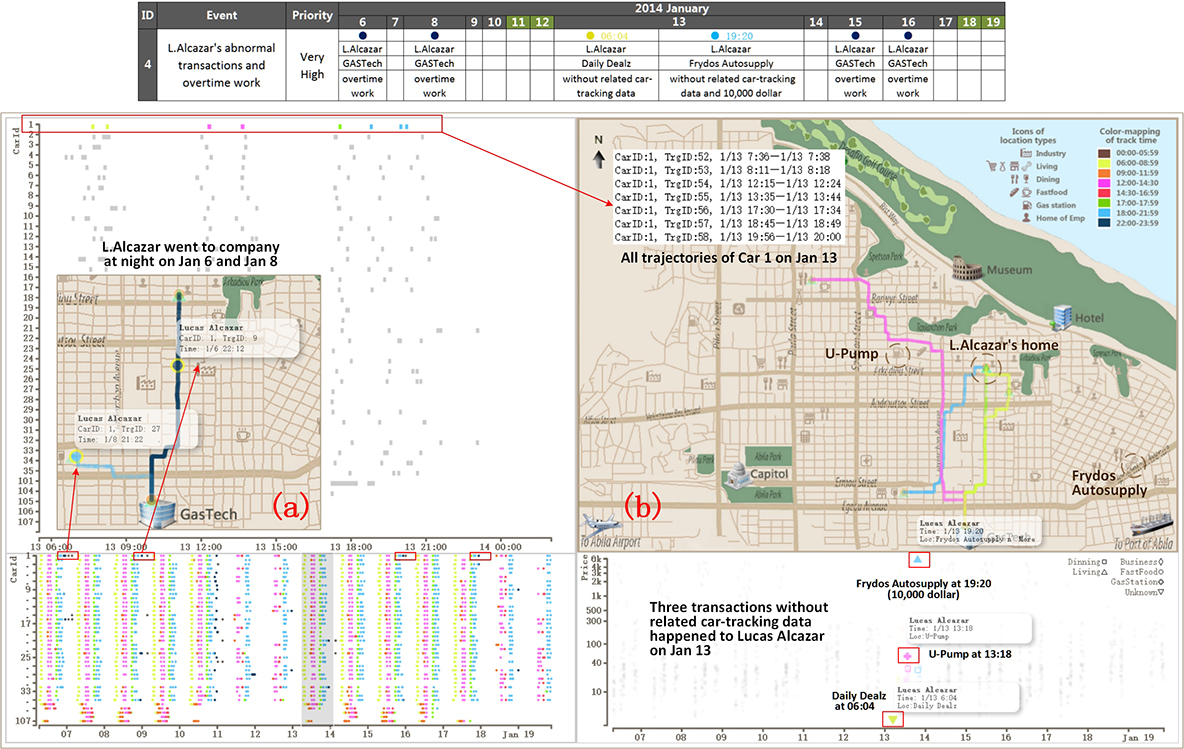Image resolution: width=1184 pixels, height=749 pixels.
Task: Click the yellow 06:00-08:59 color swatch
Action: (x=1104, y=163)
